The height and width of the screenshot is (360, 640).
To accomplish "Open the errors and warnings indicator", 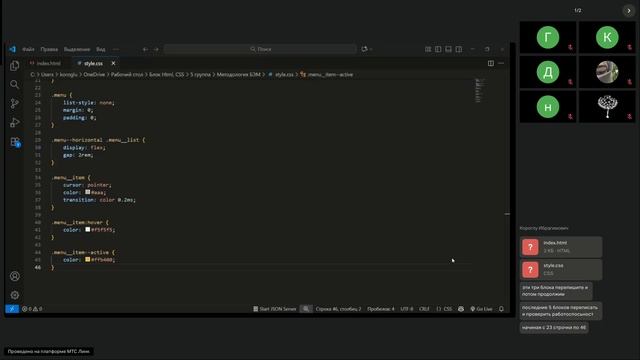I will pyautogui.click(x=32, y=309).
